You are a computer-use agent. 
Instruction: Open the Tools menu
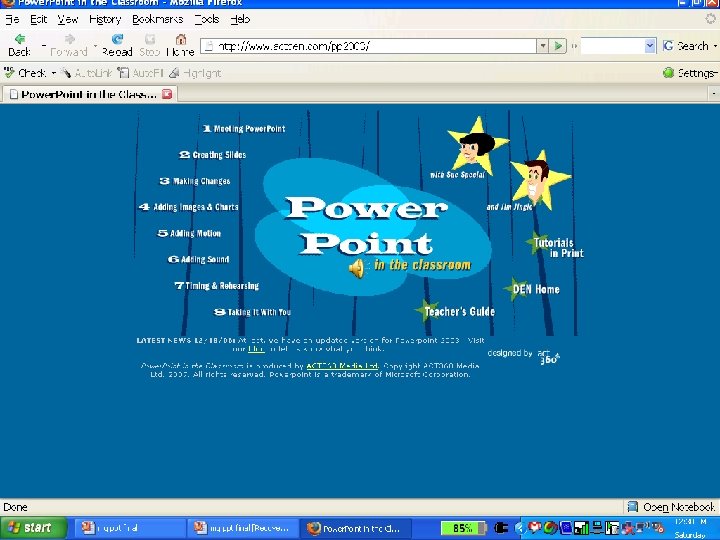click(x=207, y=19)
